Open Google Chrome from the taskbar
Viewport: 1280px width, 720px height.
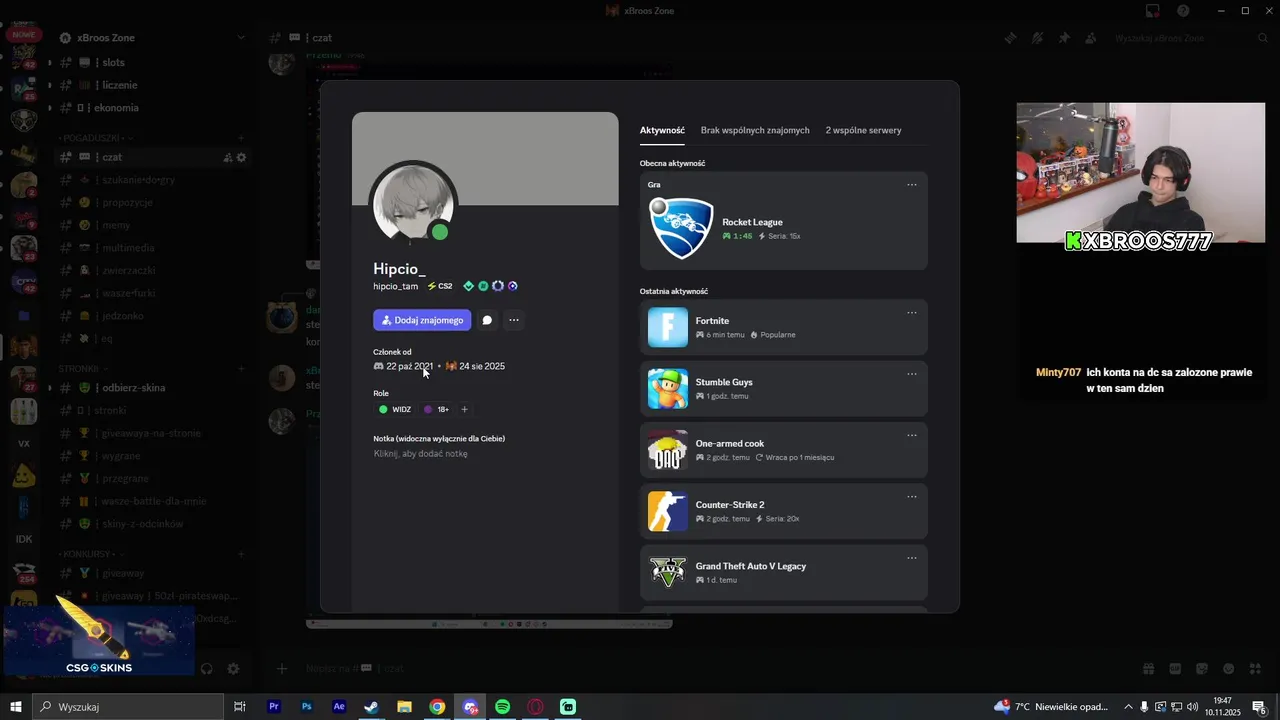coord(437,707)
